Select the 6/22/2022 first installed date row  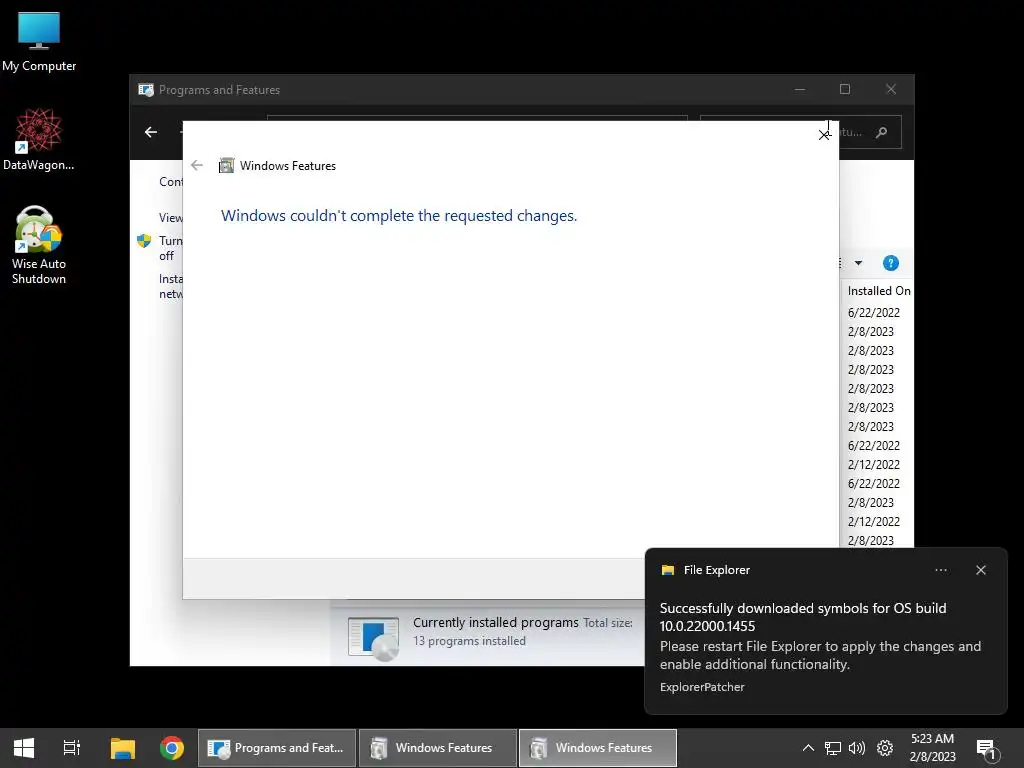pos(874,313)
